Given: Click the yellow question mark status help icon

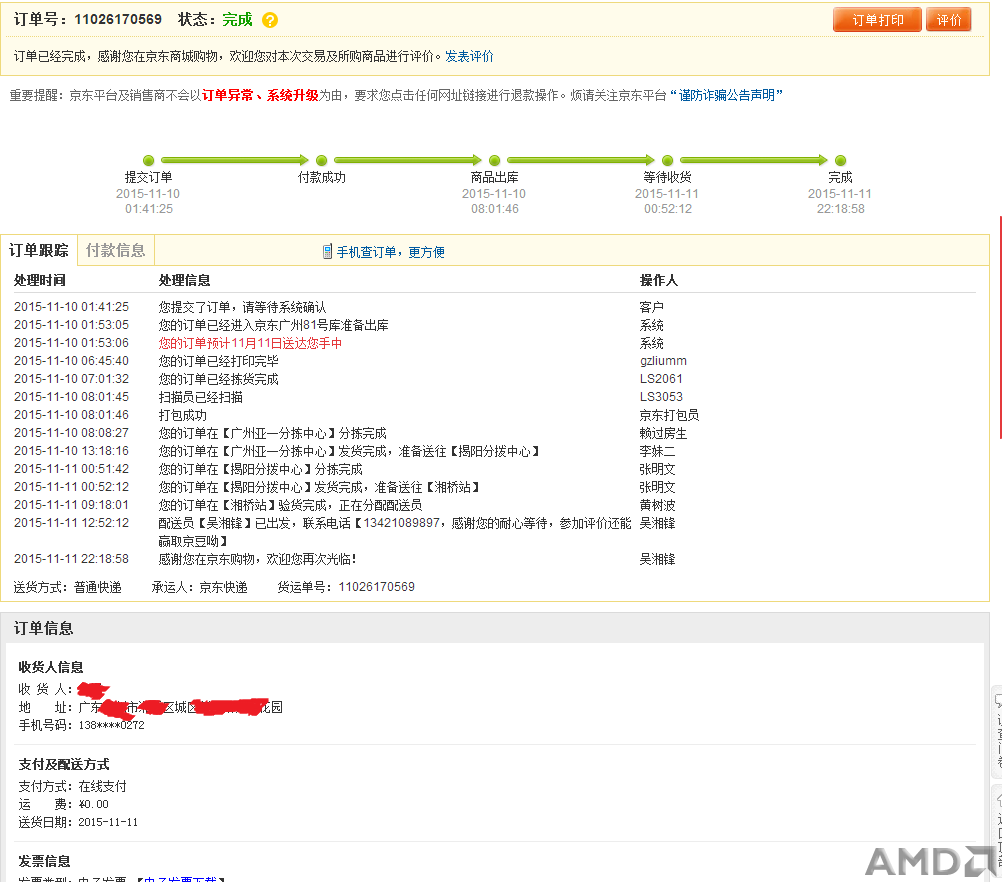Looking at the screenshot, I should [270, 20].
